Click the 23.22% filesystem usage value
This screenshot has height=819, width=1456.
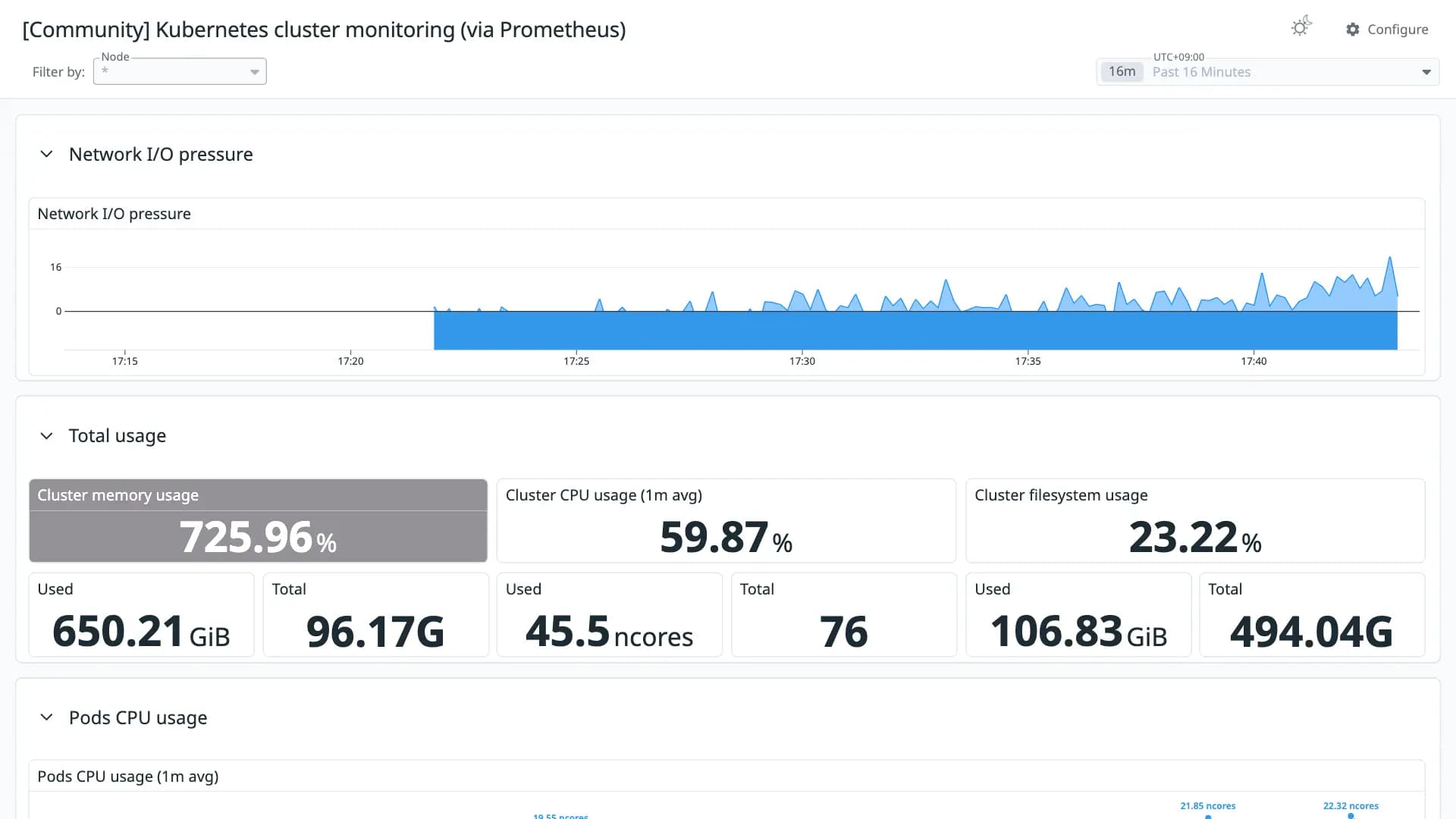coord(1195,537)
